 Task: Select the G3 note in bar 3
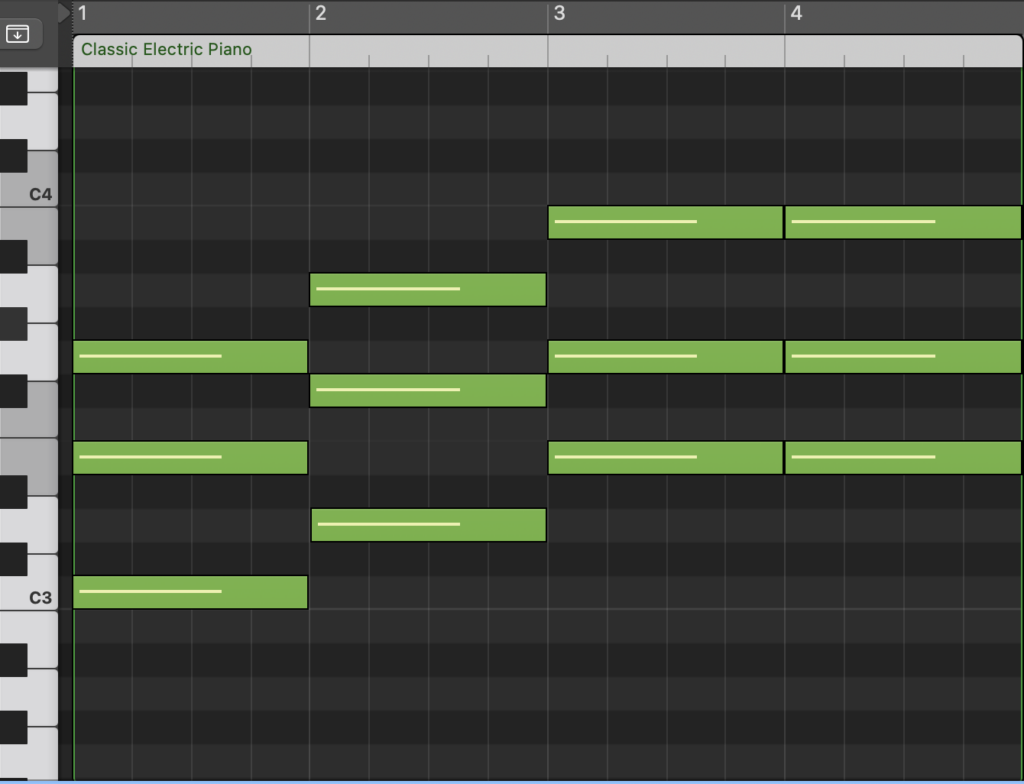pos(665,356)
